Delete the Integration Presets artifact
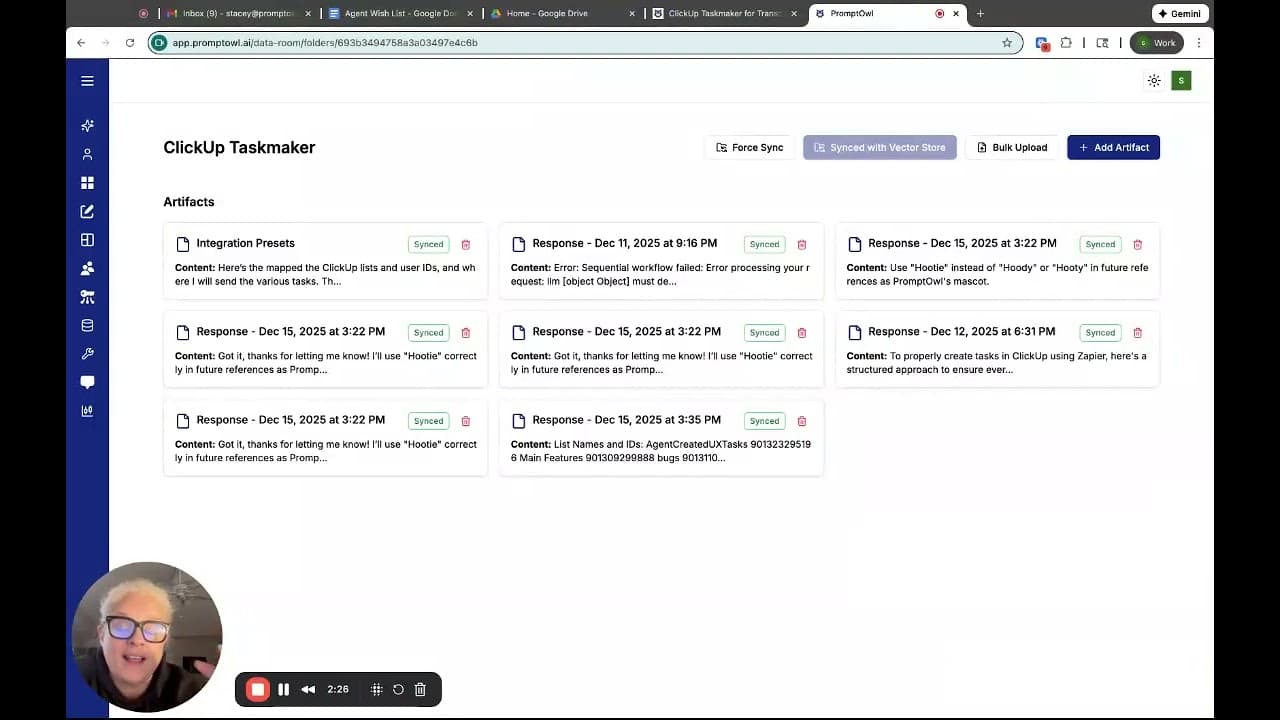This screenshot has height=720, width=1280. click(465, 244)
